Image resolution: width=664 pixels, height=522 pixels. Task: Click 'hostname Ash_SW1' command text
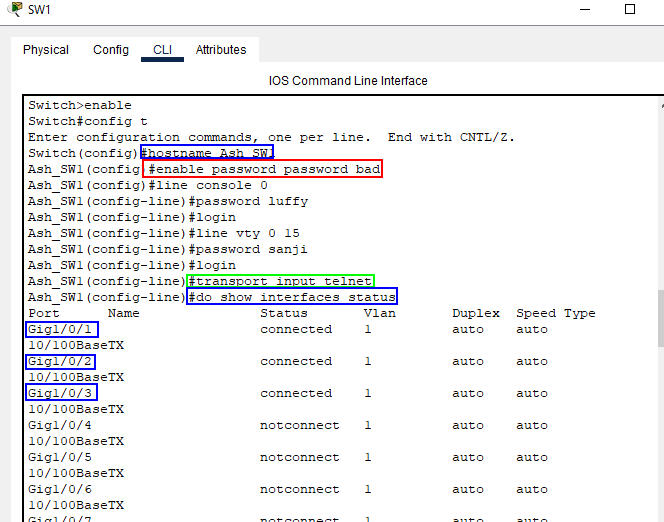click(210, 153)
